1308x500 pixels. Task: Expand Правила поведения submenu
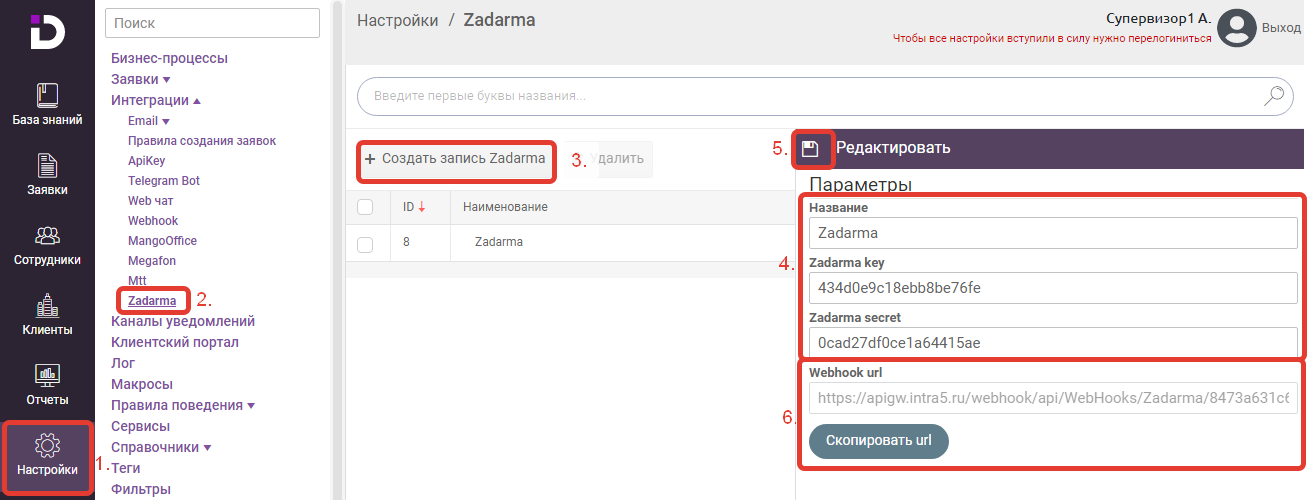[251, 406]
